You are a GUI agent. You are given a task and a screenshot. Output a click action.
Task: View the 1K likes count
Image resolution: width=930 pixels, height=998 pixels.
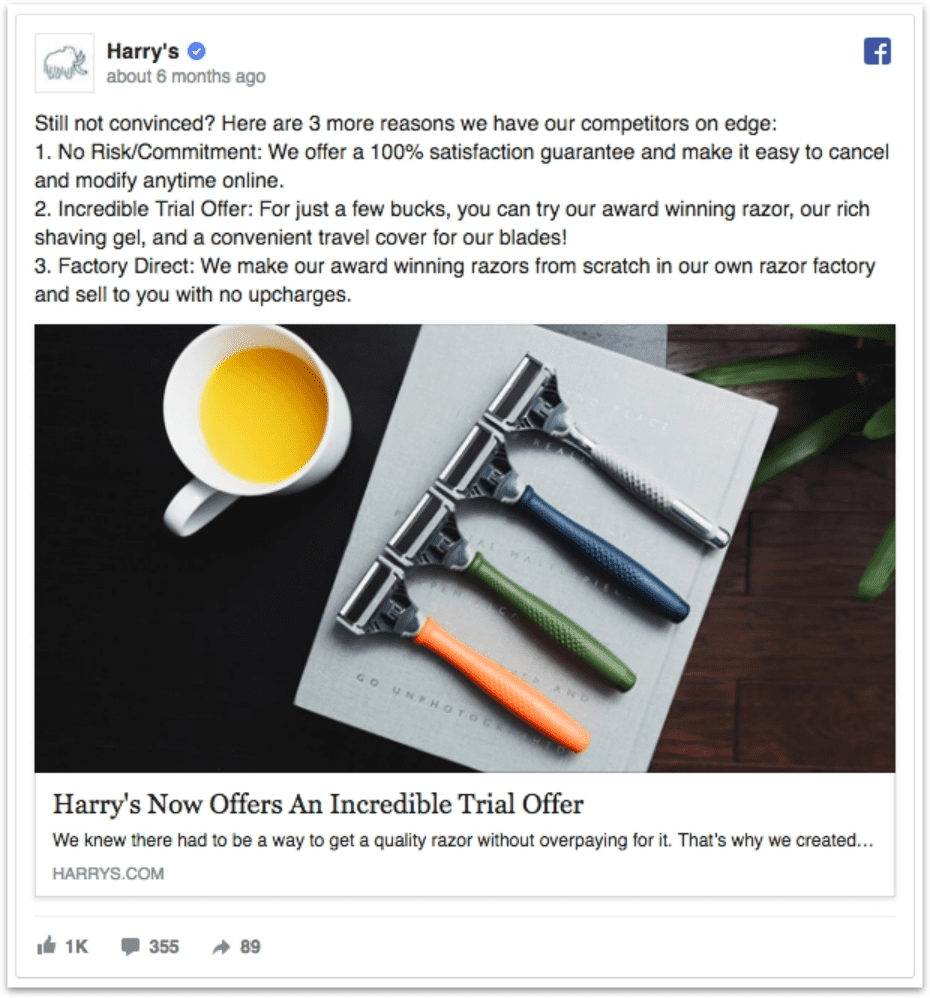pyautogui.click(x=76, y=946)
